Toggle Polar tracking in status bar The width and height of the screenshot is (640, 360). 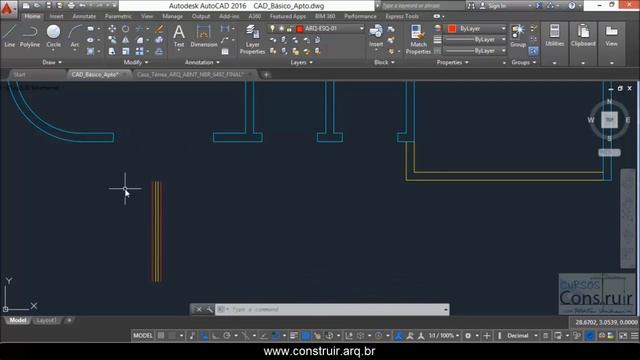click(227, 336)
